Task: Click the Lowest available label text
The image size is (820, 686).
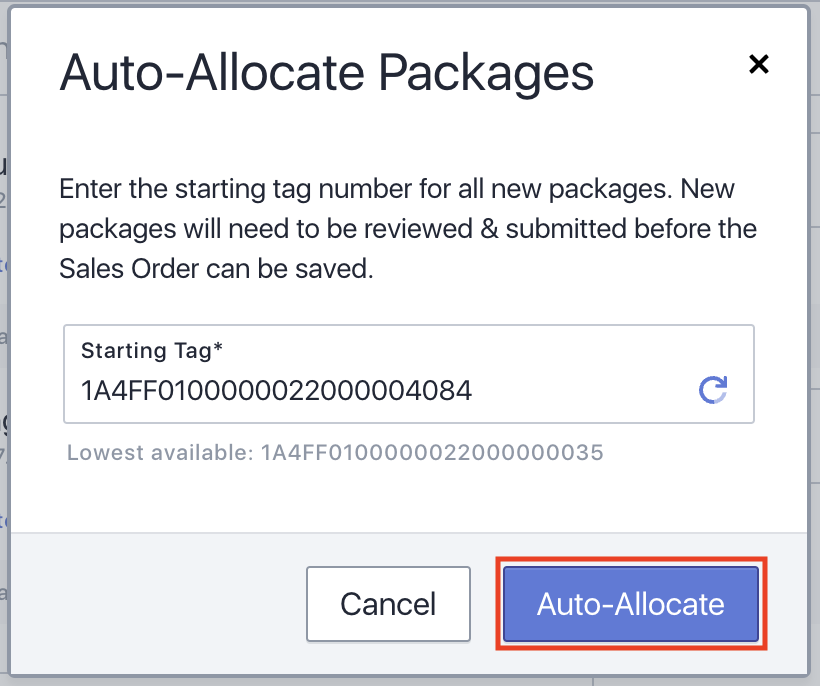Action: pyautogui.click(x=161, y=453)
